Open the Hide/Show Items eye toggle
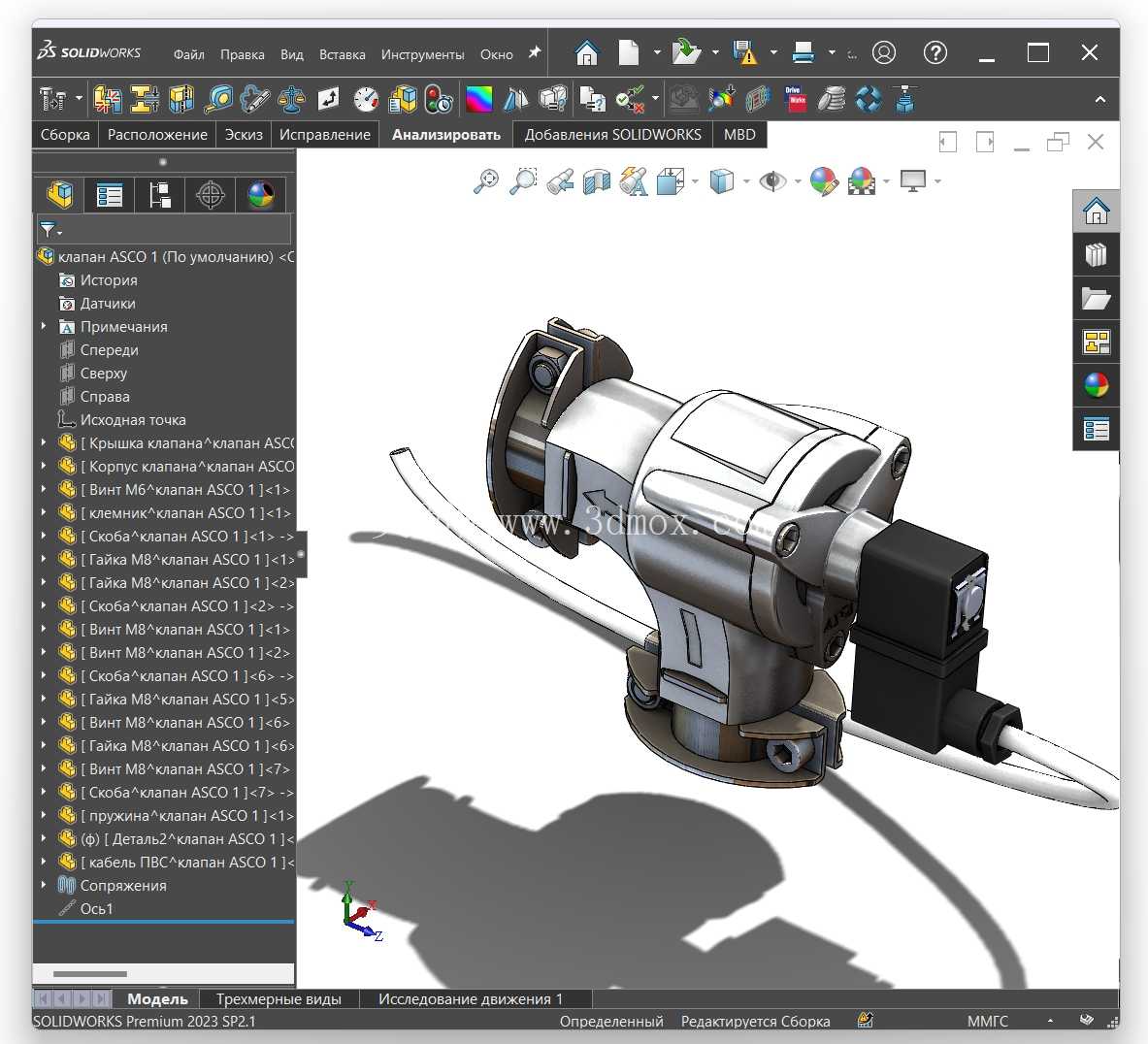 click(x=772, y=180)
